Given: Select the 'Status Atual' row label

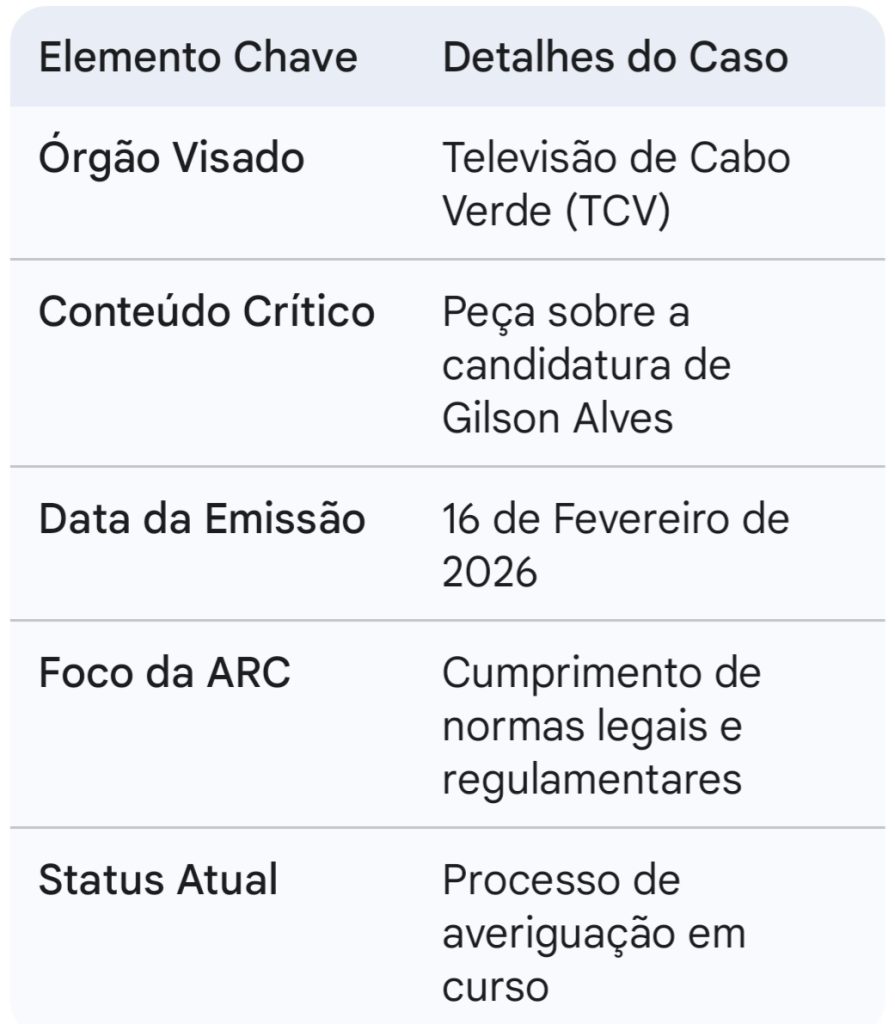Looking at the screenshot, I should pyautogui.click(x=158, y=881).
